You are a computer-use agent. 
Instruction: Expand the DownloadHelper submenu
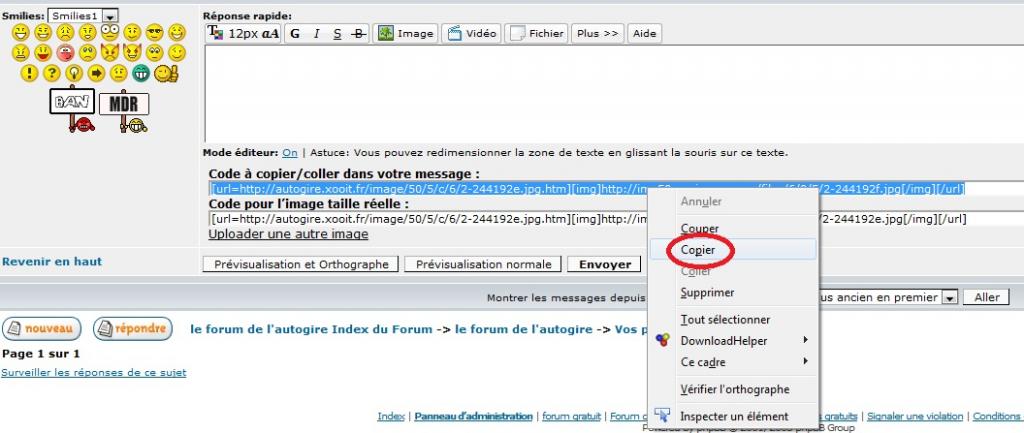[x=735, y=340]
